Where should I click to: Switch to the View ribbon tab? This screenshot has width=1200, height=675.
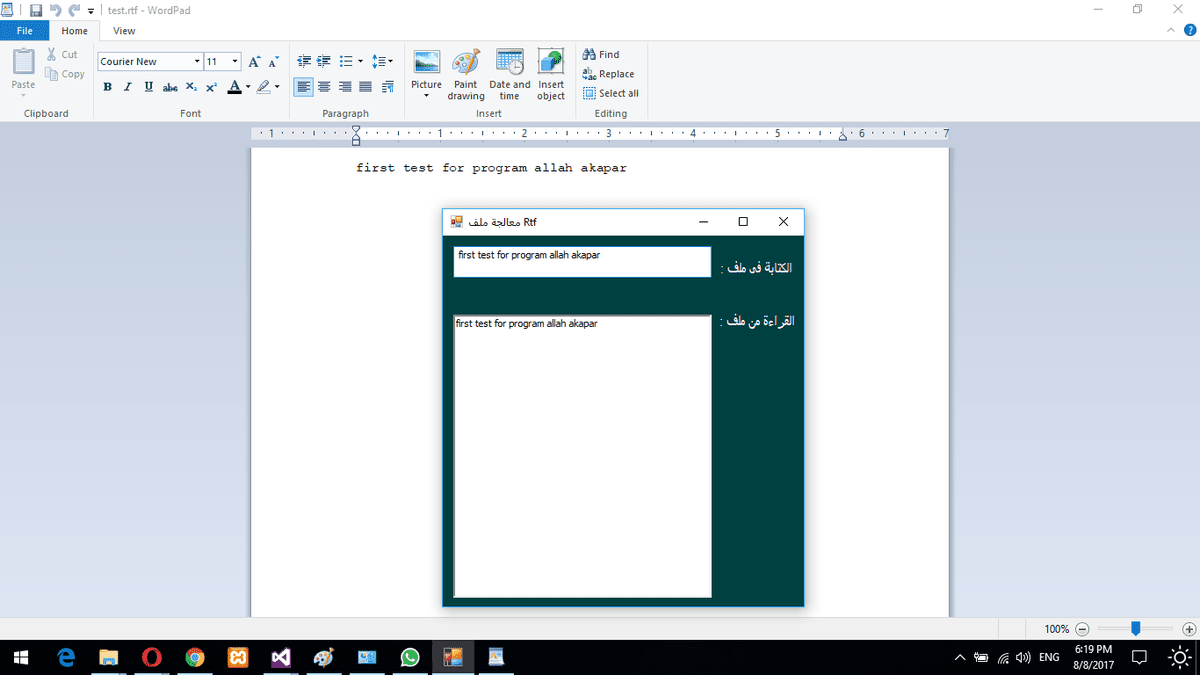(x=124, y=31)
